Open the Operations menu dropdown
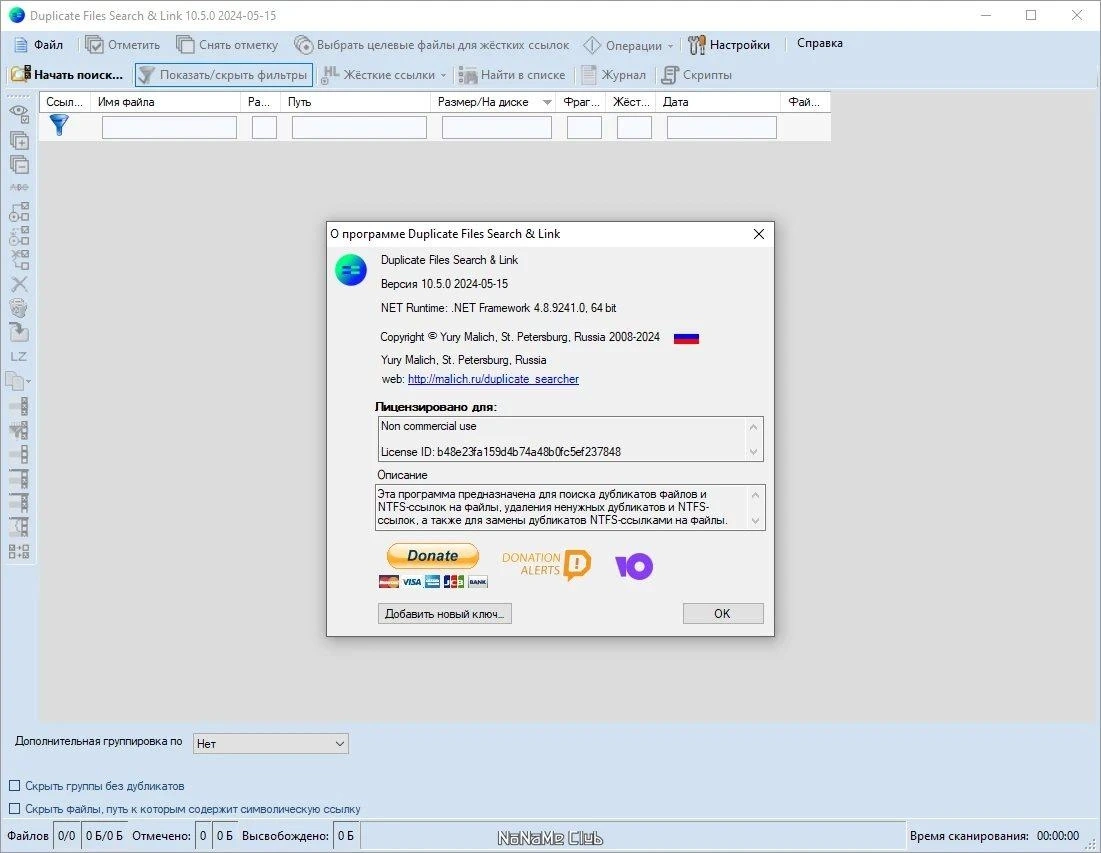The width and height of the screenshot is (1101, 853). coord(629,46)
